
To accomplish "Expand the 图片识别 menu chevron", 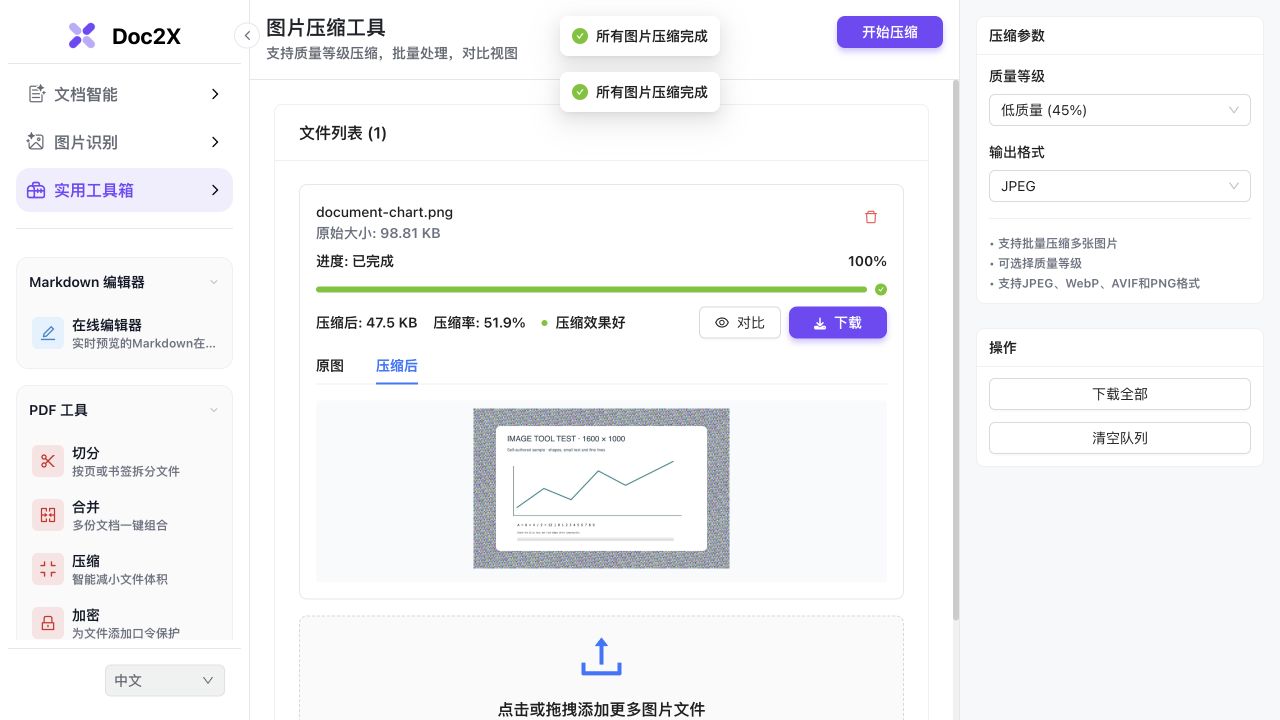I will (215, 142).
